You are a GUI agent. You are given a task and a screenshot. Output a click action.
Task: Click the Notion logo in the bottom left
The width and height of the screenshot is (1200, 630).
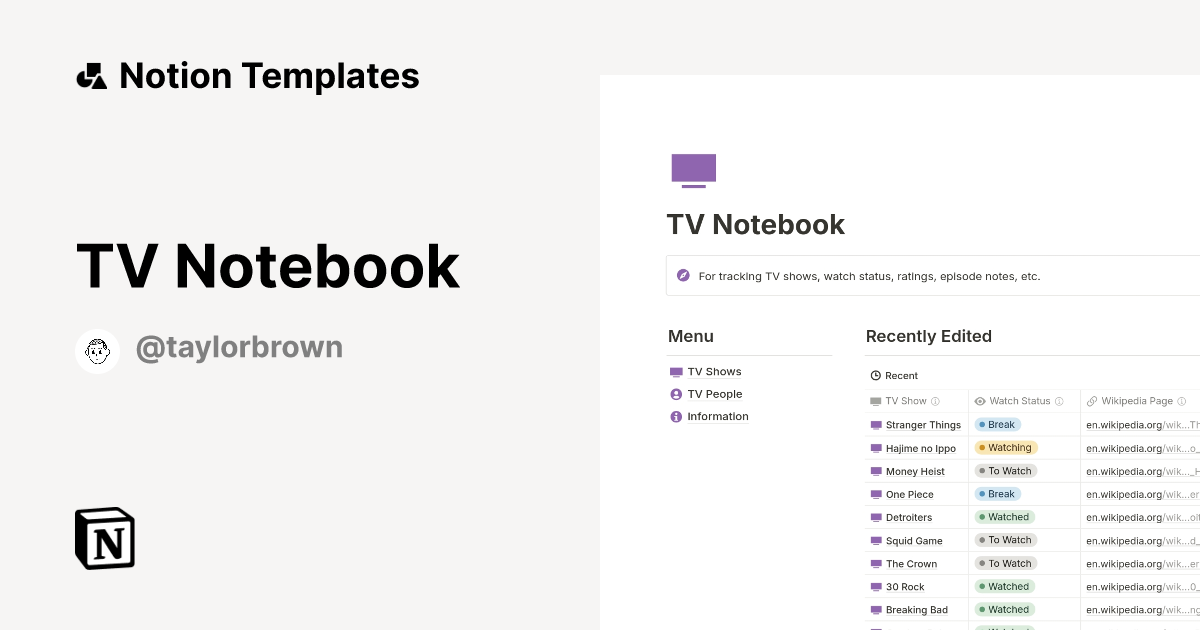[x=104, y=538]
